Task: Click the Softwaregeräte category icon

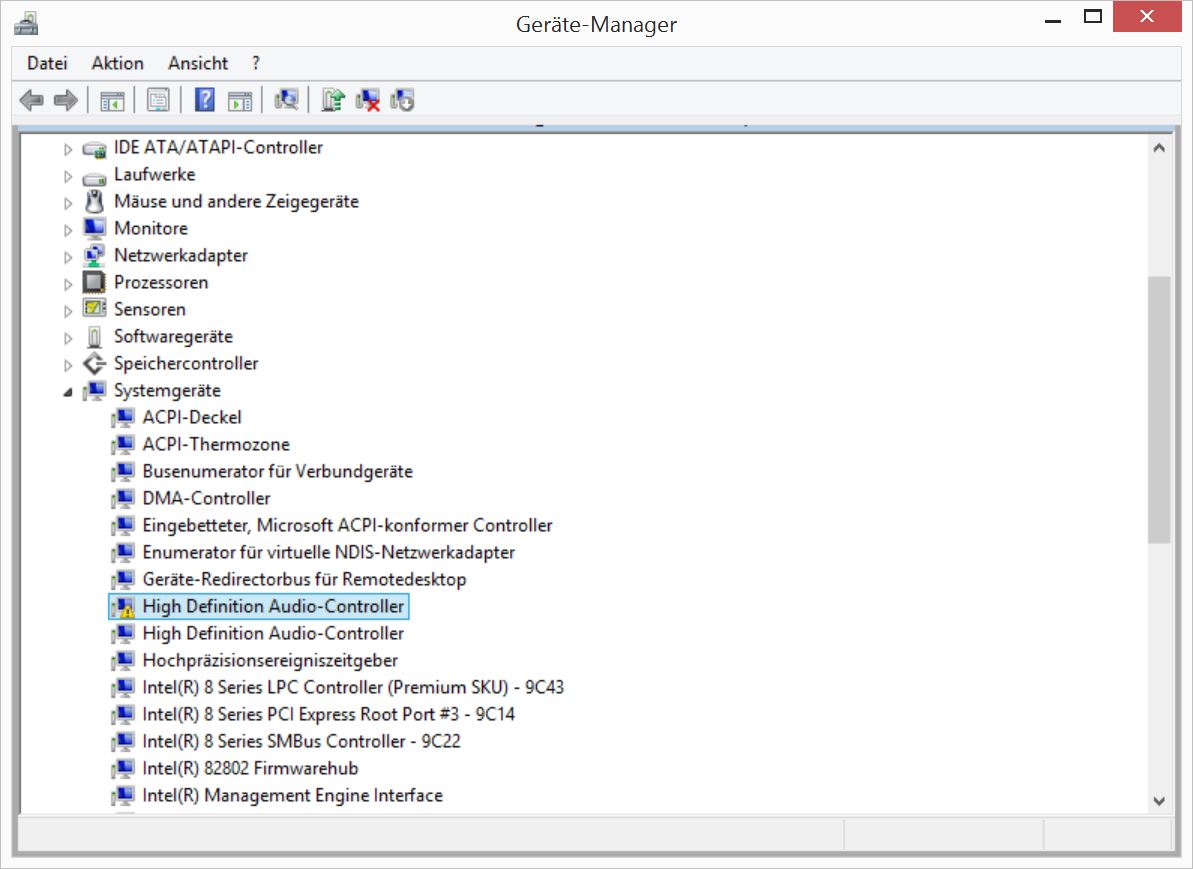Action: coord(94,336)
